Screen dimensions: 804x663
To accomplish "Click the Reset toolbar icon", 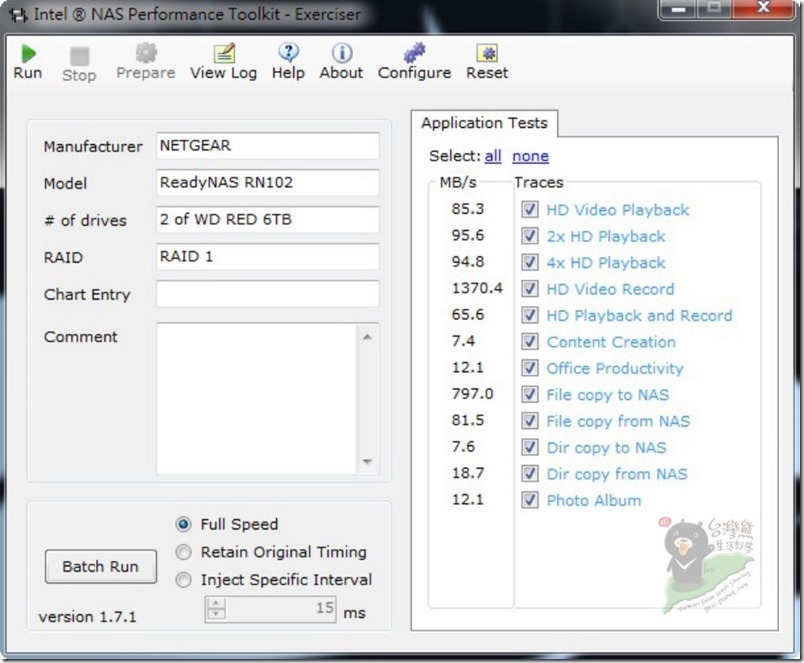I will click(487, 53).
